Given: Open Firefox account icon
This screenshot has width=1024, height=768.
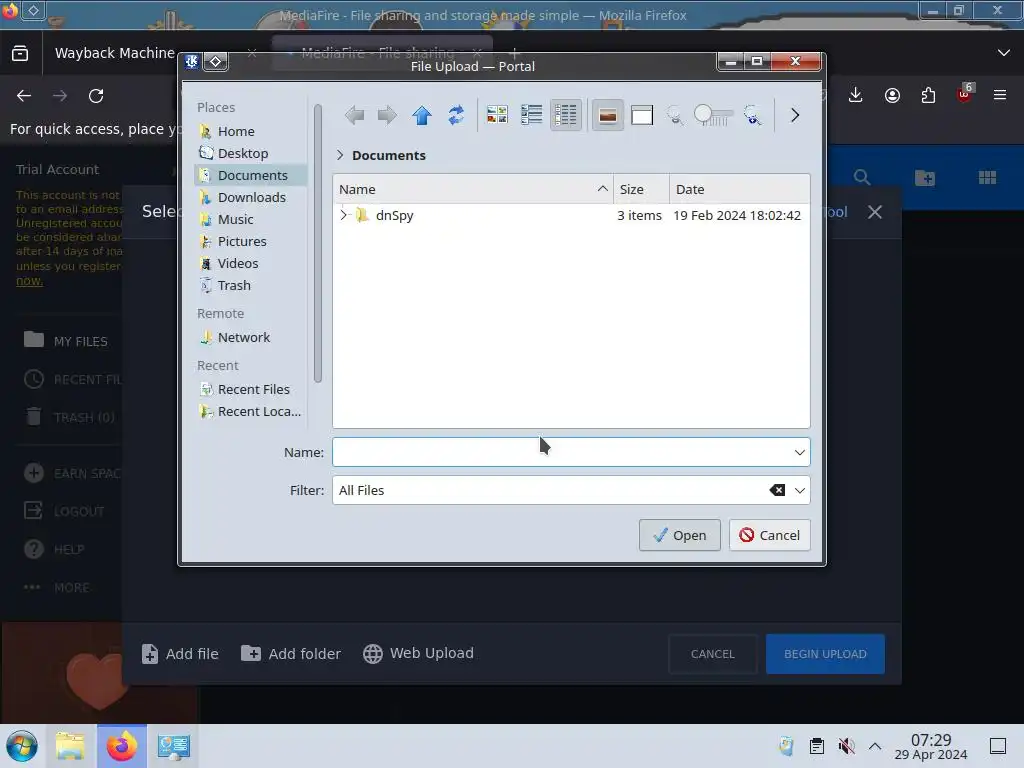Looking at the screenshot, I should [892, 95].
